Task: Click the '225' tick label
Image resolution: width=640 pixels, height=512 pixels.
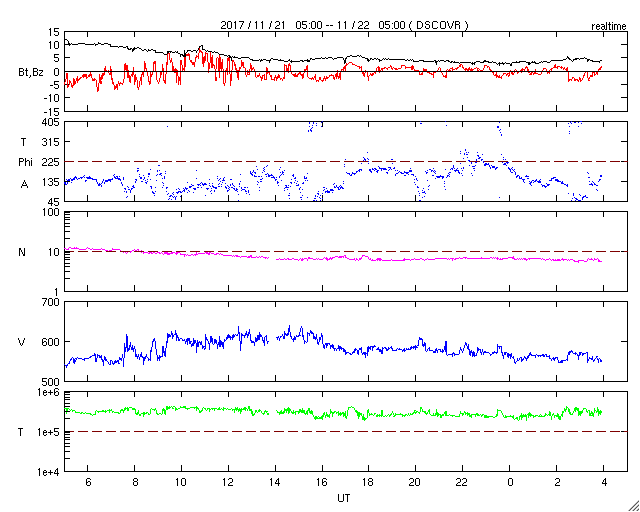Action: [x=50, y=162]
